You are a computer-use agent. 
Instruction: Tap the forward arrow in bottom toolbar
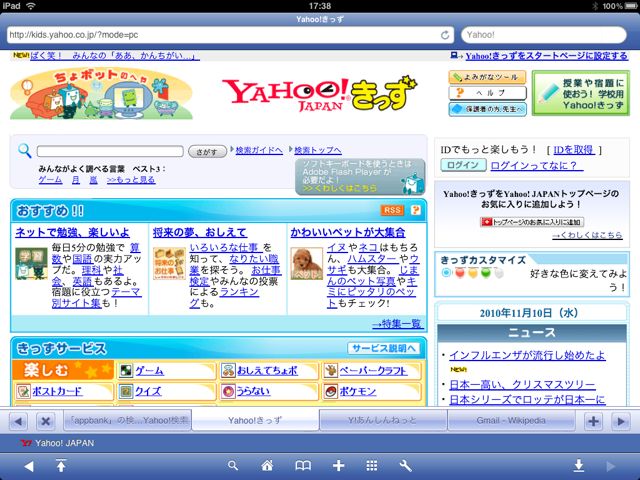611,466
